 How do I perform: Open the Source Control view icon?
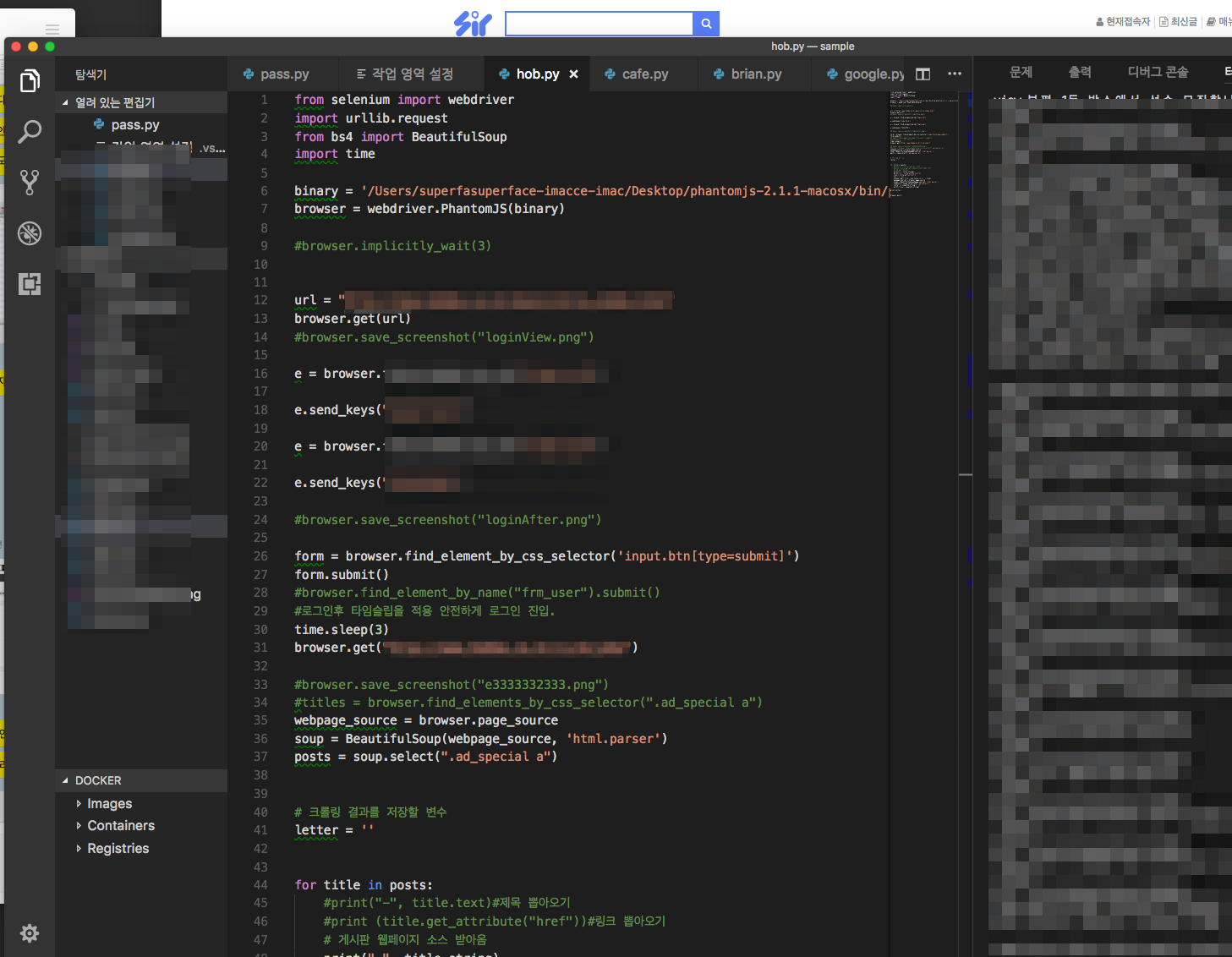[x=30, y=182]
